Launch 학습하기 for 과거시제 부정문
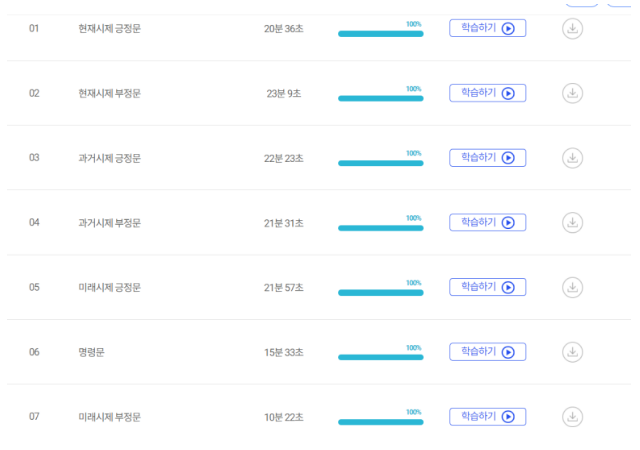Image resolution: width=640 pixels, height=450 pixels. 487,222
